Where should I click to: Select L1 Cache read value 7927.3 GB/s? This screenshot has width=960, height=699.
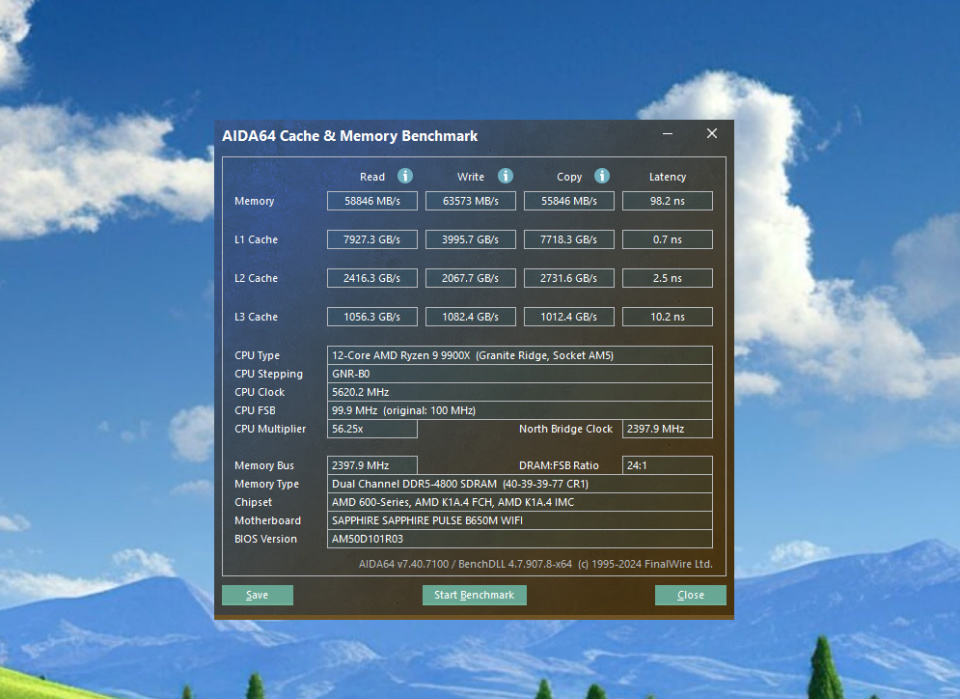point(372,239)
